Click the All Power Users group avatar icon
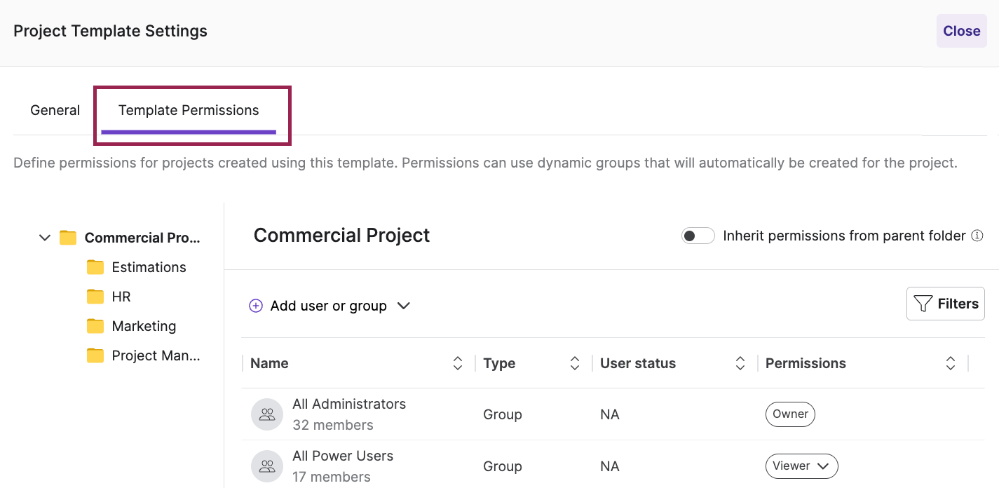The width and height of the screenshot is (999, 488). pos(267,467)
